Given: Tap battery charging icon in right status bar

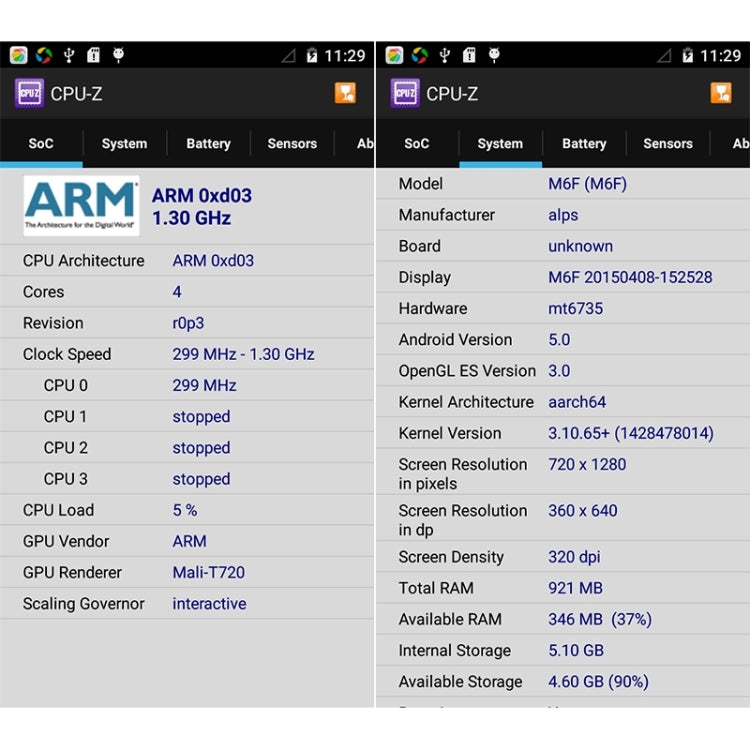Looking at the screenshot, I should click(x=688, y=55).
